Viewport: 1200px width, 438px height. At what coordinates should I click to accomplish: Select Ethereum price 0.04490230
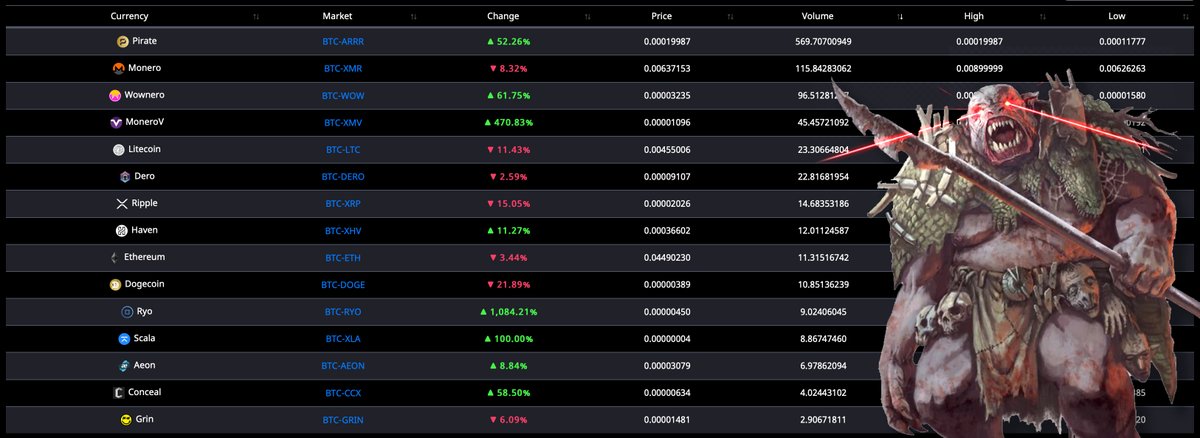point(668,257)
